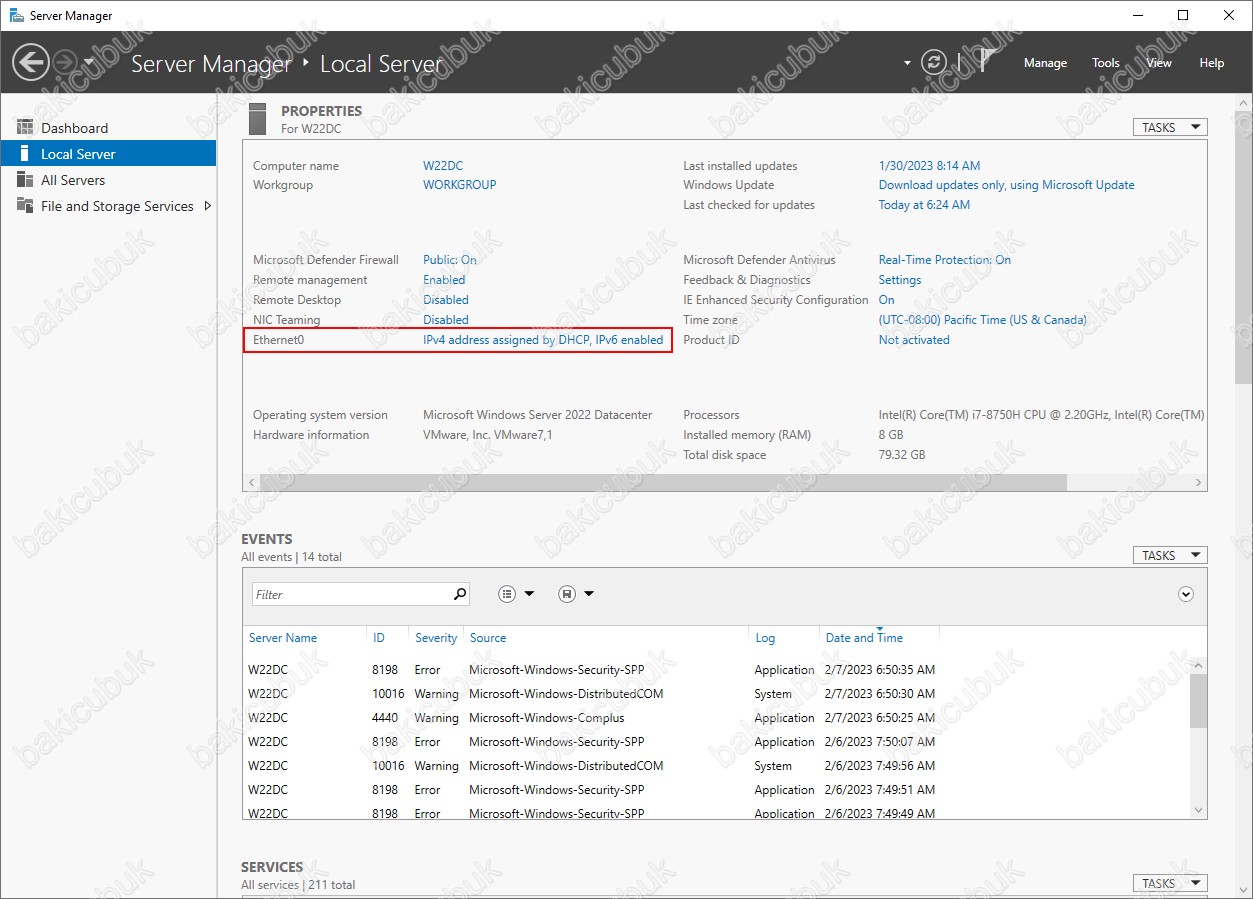Click Remote Desktop Disabled link

coord(446,300)
